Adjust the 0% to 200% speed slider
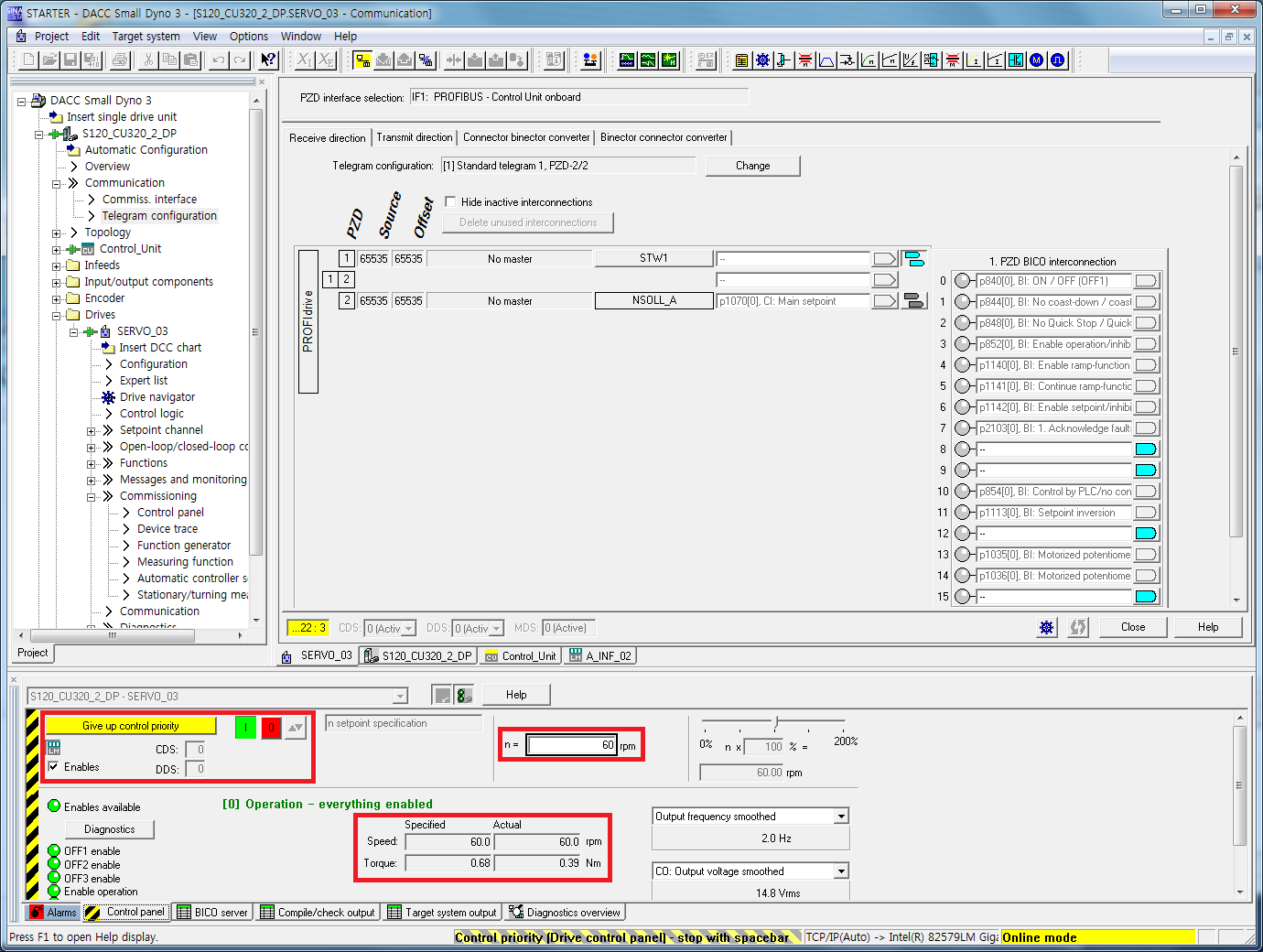Viewport: 1263px width, 952px height. pyautogui.click(x=776, y=723)
